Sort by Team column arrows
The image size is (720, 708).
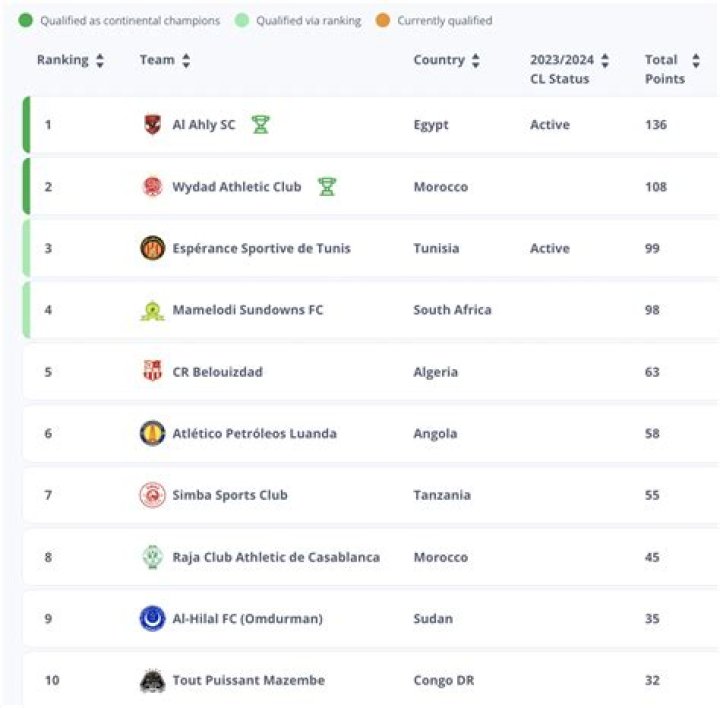point(186,61)
